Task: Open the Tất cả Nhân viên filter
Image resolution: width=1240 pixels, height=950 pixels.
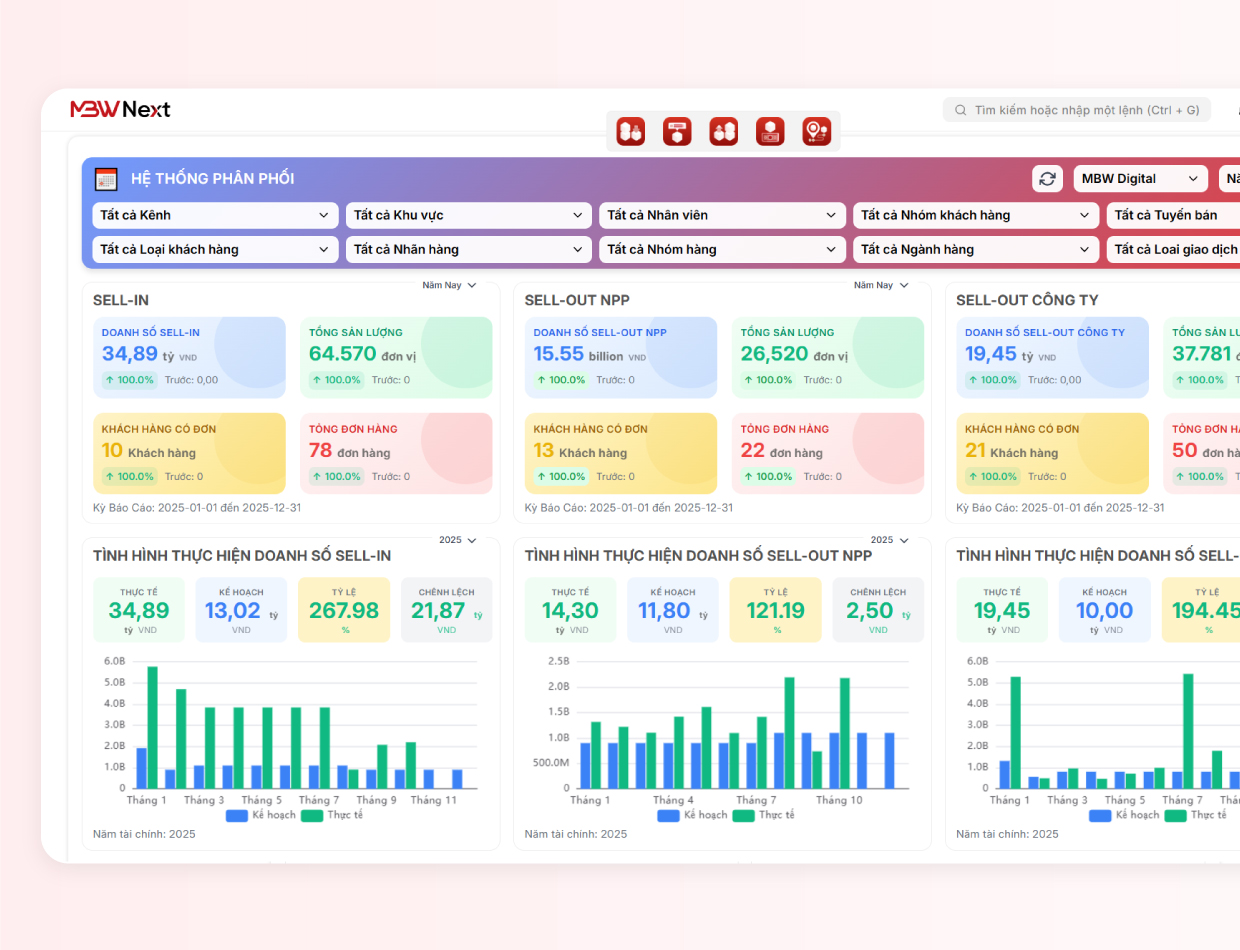Action: pos(722,215)
